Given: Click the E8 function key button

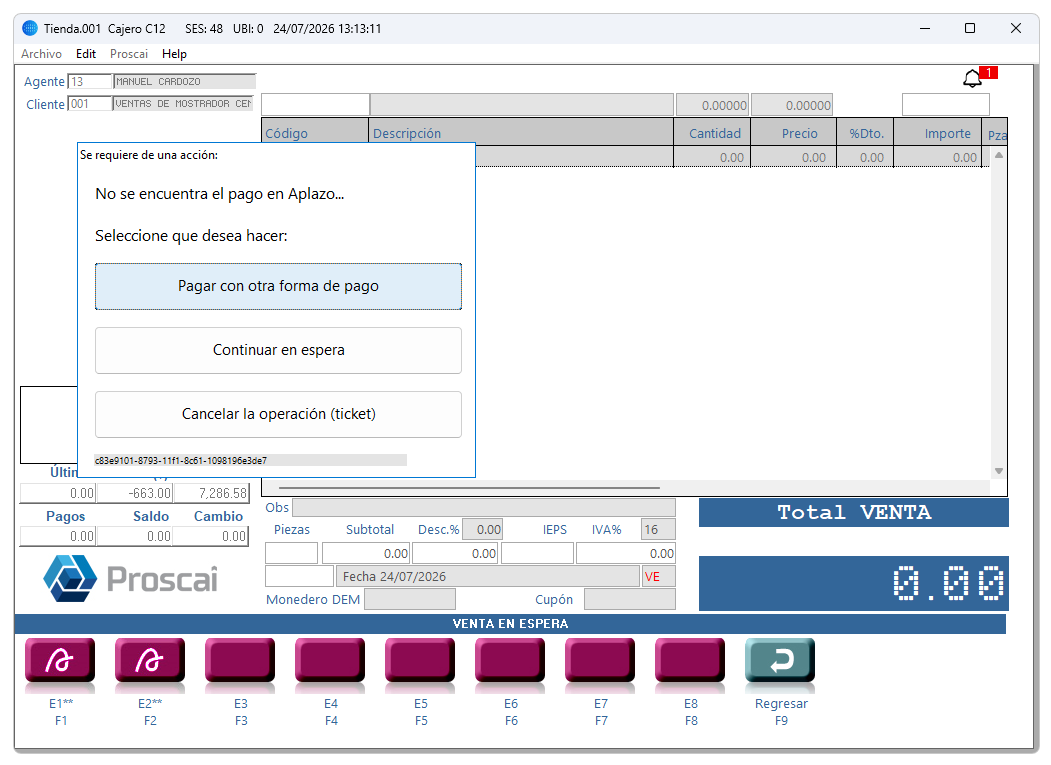Looking at the screenshot, I should click(x=690, y=660).
